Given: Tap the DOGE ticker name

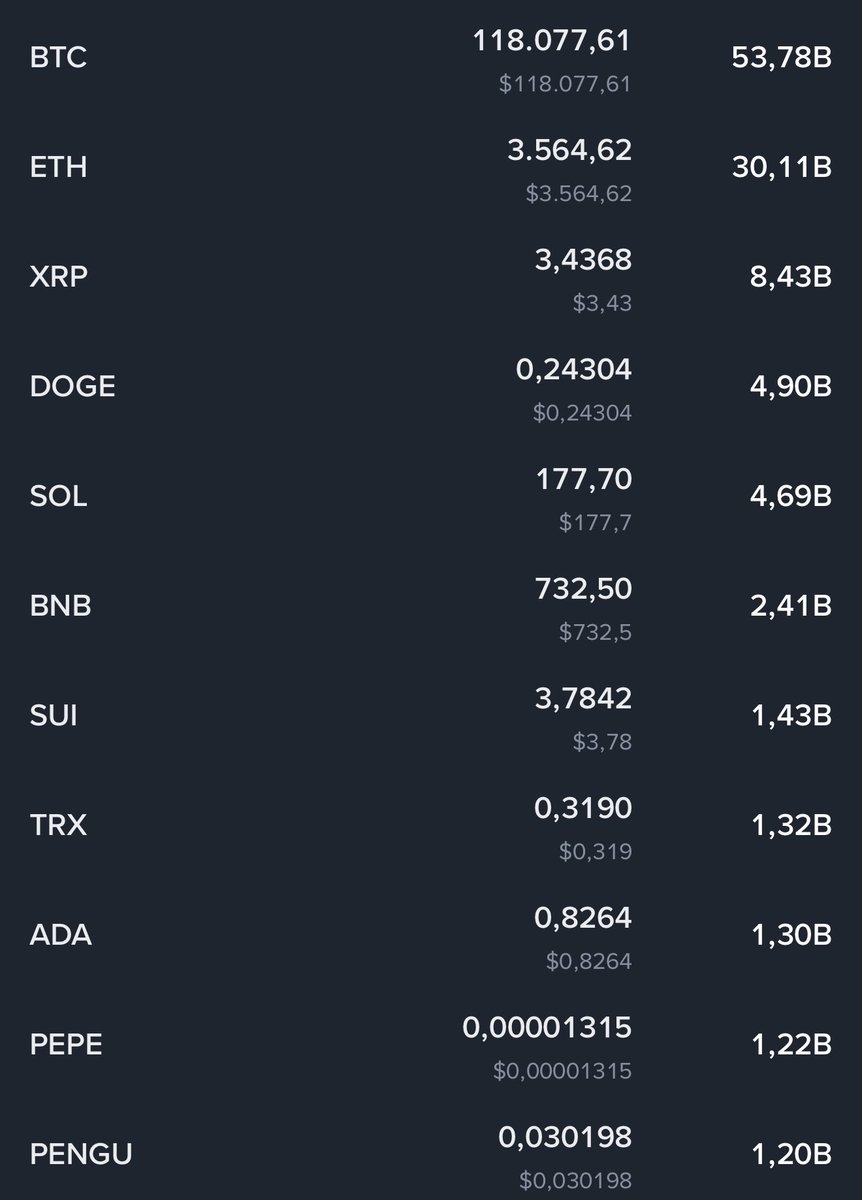Looking at the screenshot, I should (73, 386).
